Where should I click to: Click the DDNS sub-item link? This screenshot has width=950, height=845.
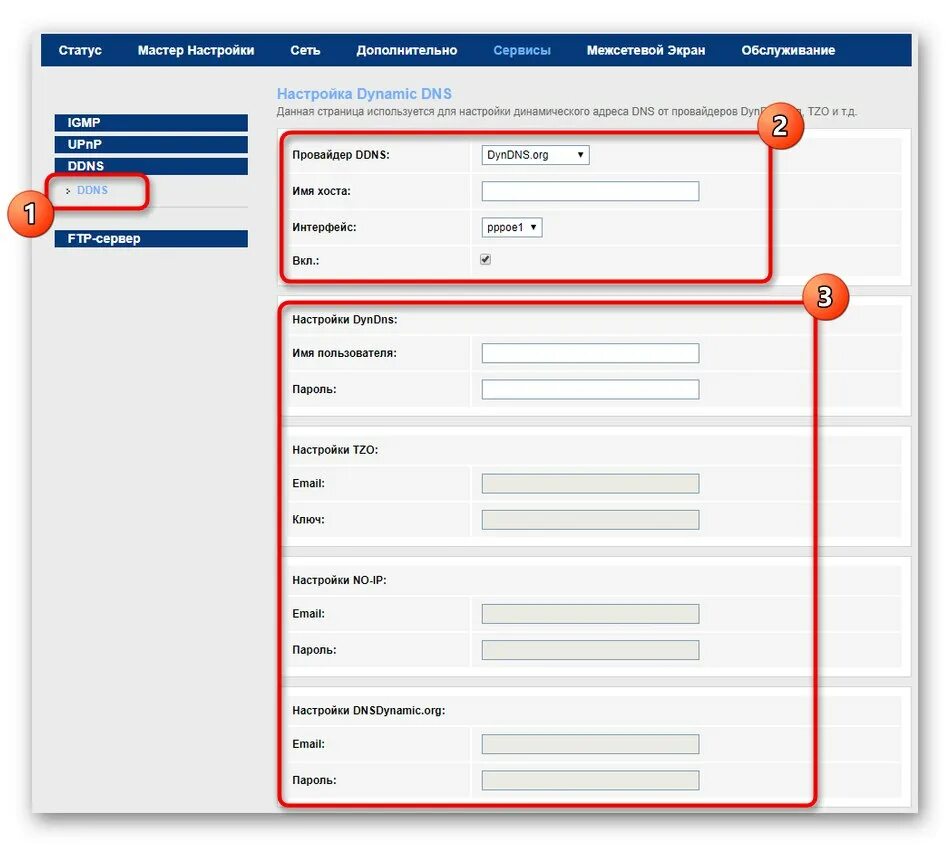[x=92, y=190]
